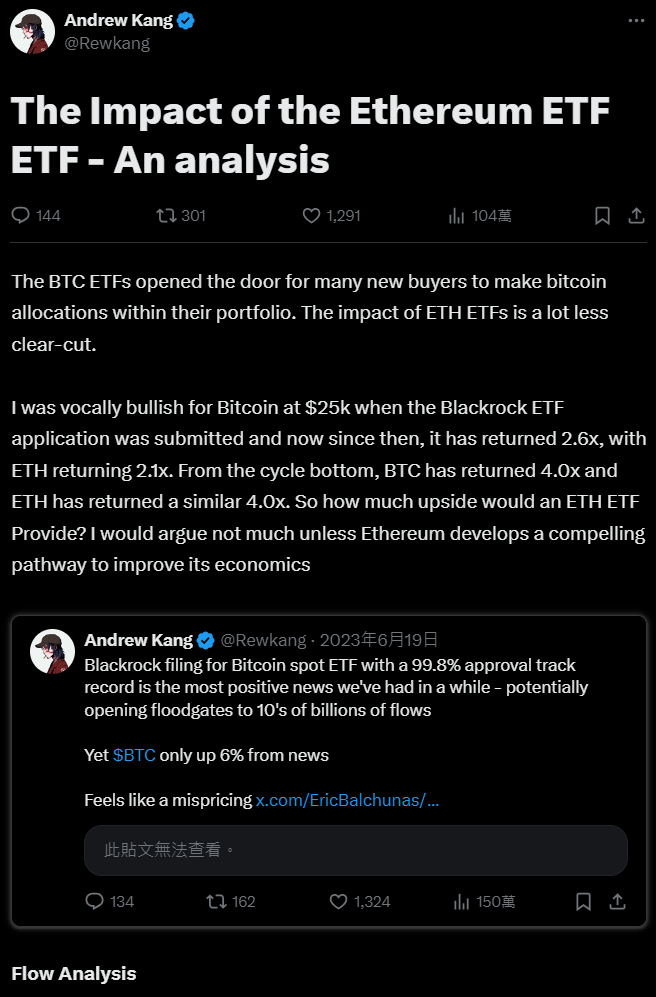This screenshot has height=997, width=656.
Task: Open the share menu for the main tweet
Action: tap(637, 215)
